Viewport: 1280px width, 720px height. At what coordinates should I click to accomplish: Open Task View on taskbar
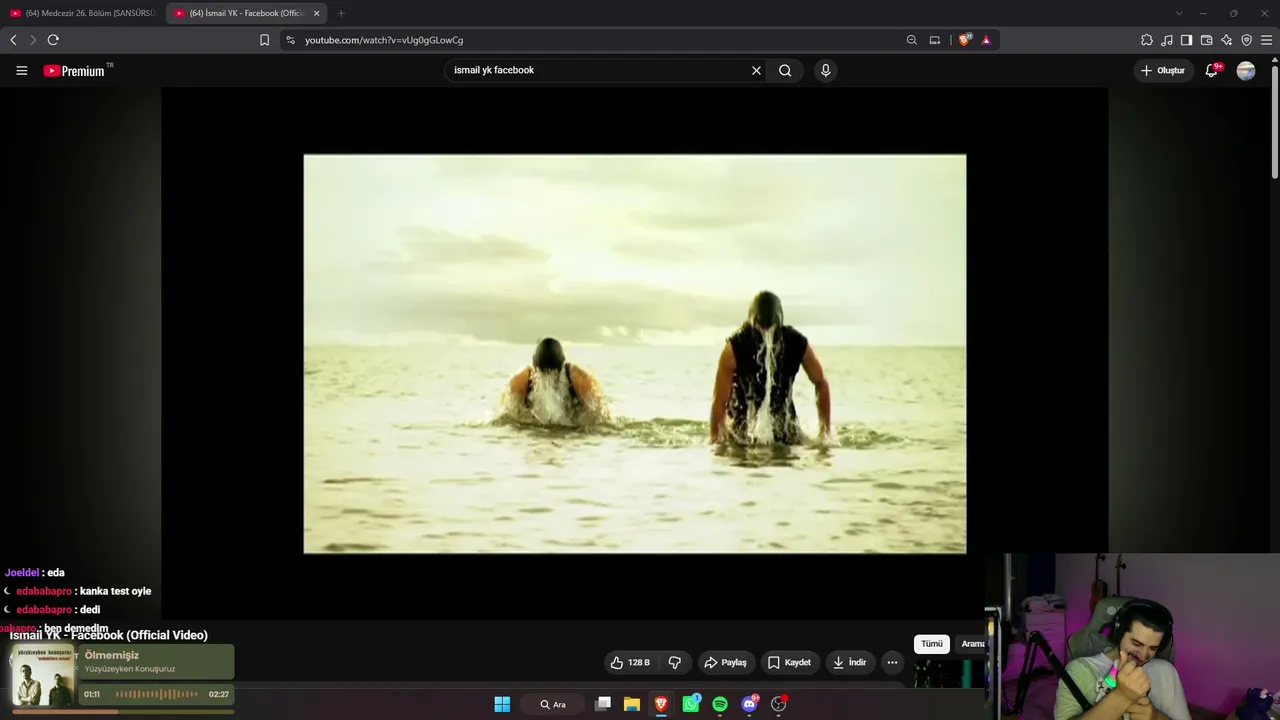pos(603,704)
